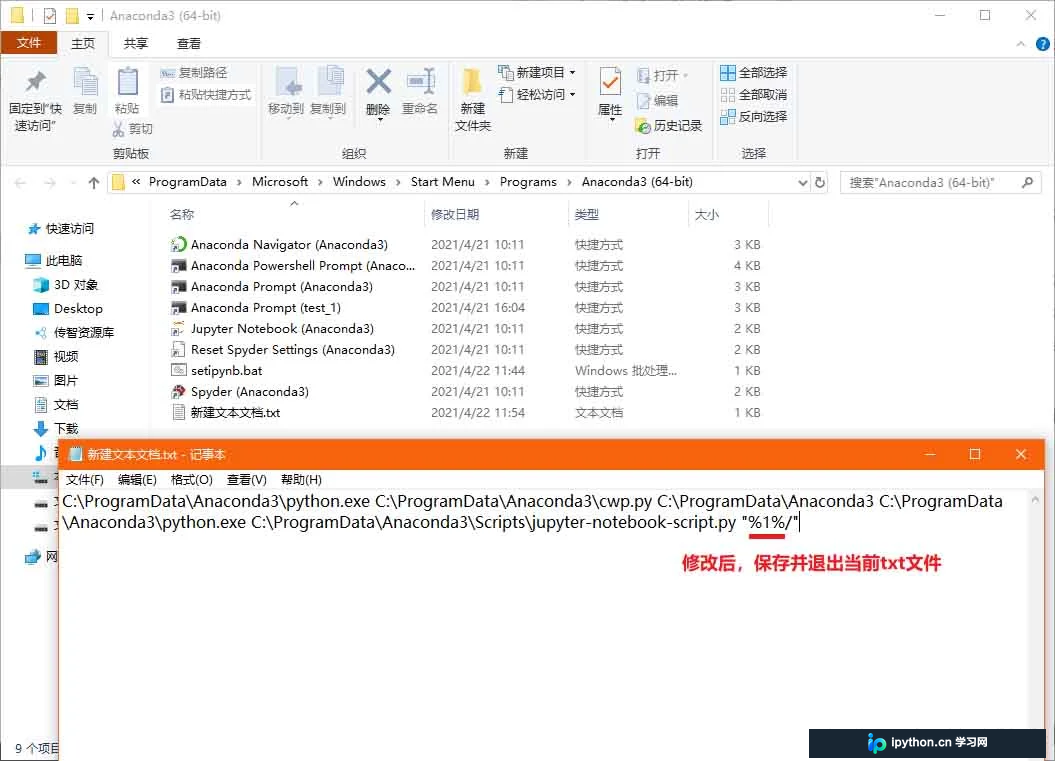Click the 固定到快速访问 pin icon
This screenshot has height=761, width=1055.
tap(35, 83)
